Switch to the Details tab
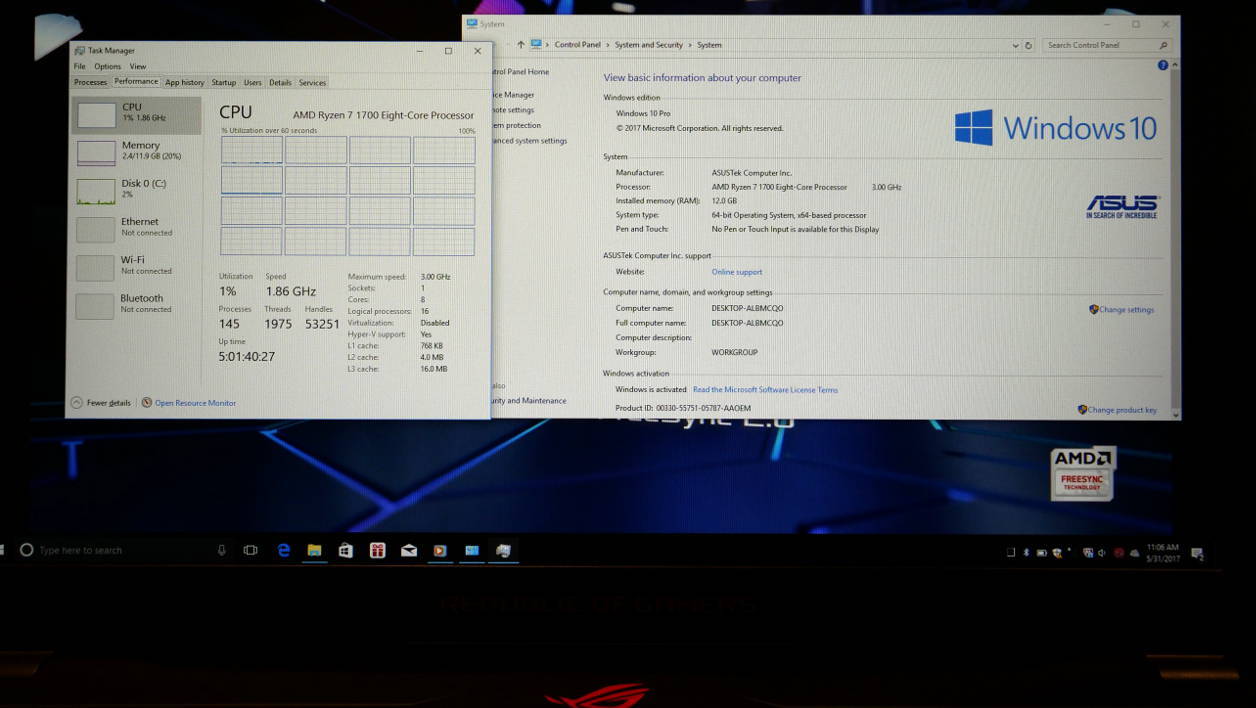 (x=280, y=83)
